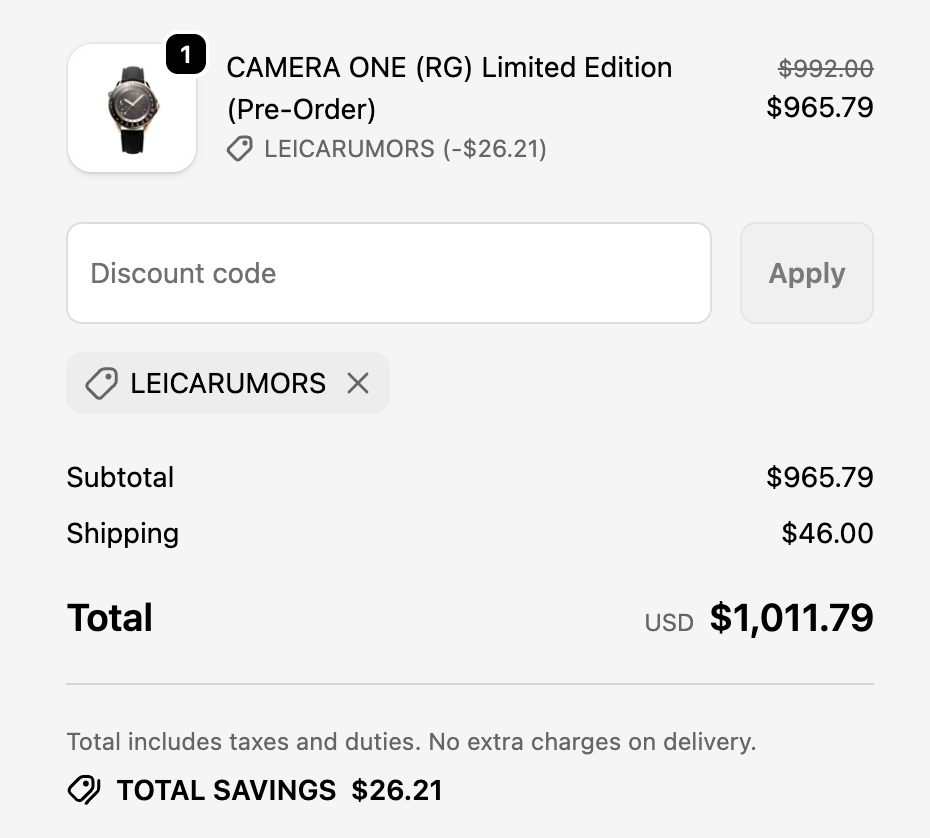Click the crossed-out $992.00 original price

pyautogui.click(x=825, y=68)
